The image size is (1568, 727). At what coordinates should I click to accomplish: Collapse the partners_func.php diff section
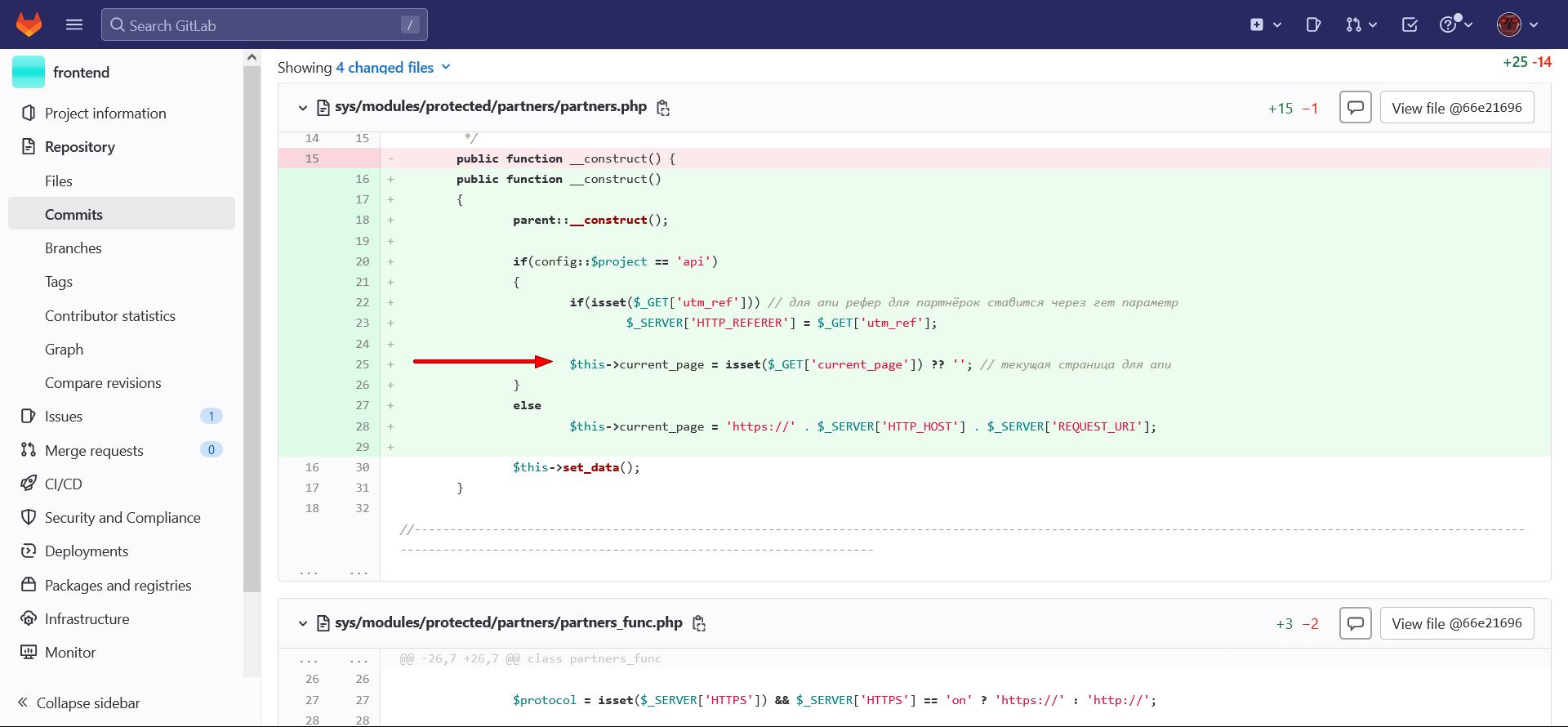(x=303, y=623)
